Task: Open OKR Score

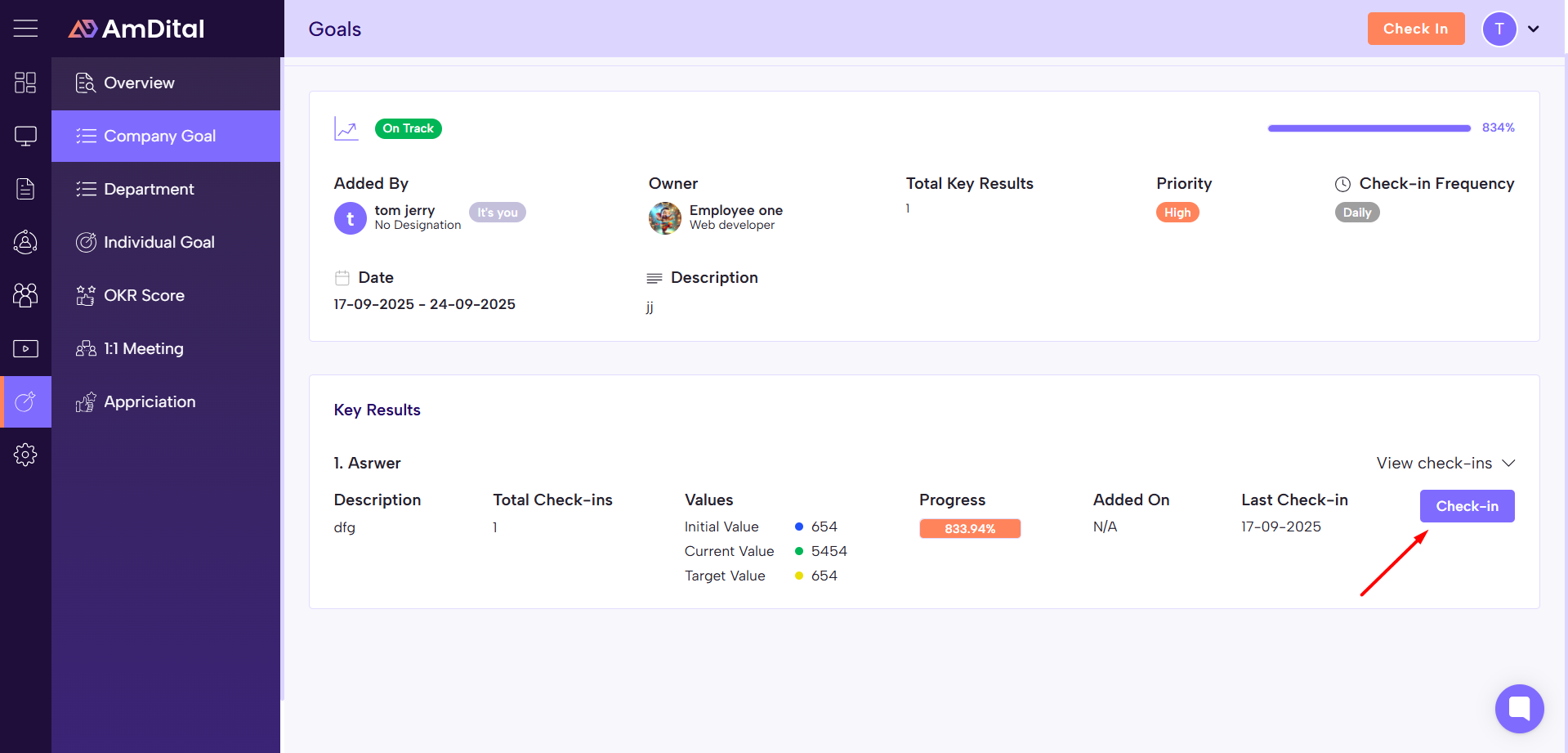Action: (166, 295)
